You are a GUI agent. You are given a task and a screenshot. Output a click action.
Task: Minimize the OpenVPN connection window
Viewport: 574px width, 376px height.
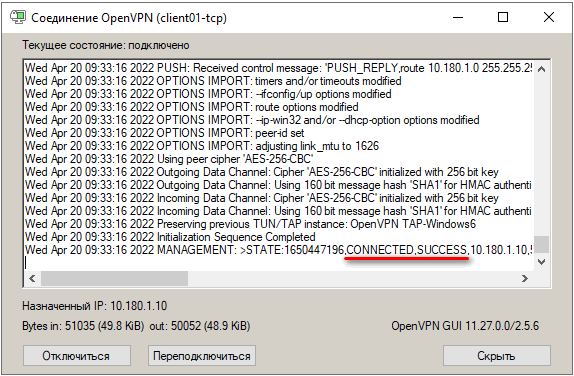(x=458, y=17)
